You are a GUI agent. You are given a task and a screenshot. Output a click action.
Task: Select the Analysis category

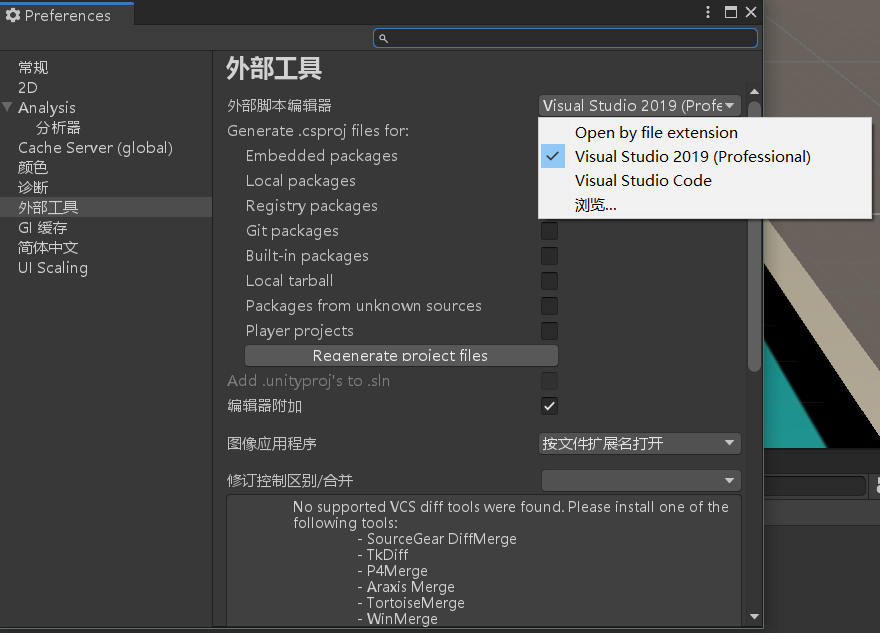(x=47, y=107)
